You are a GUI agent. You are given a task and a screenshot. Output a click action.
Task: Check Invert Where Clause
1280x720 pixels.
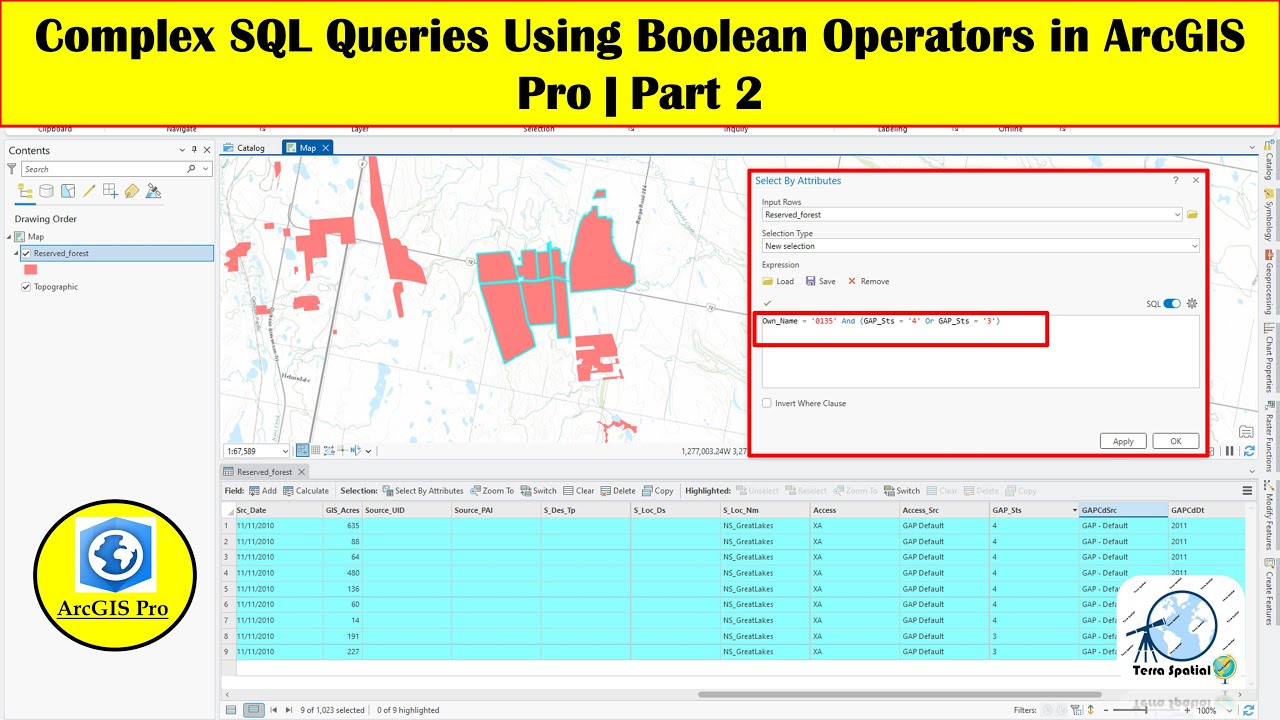click(x=767, y=403)
